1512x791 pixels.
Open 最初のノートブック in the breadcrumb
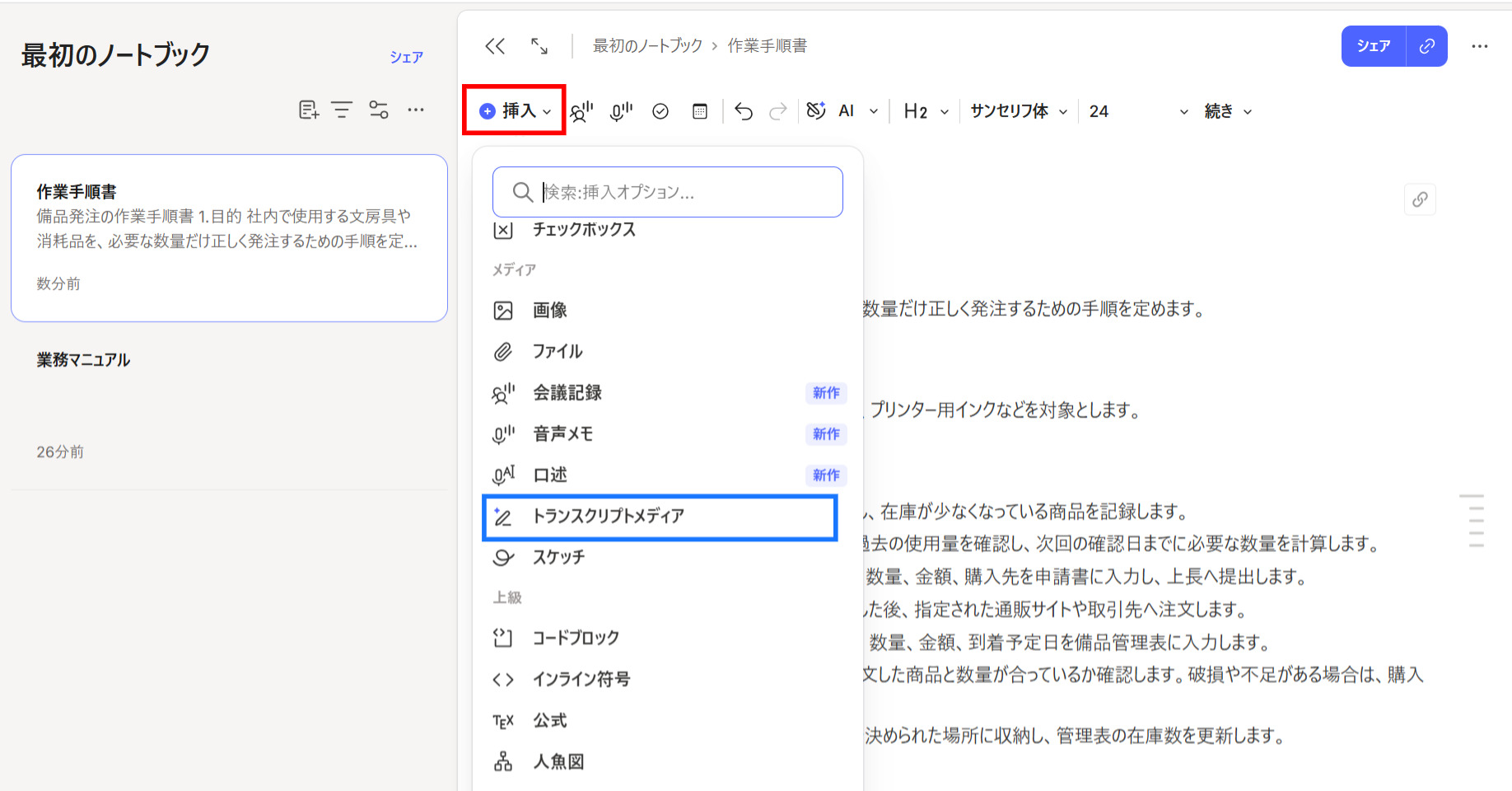click(648, 46)
